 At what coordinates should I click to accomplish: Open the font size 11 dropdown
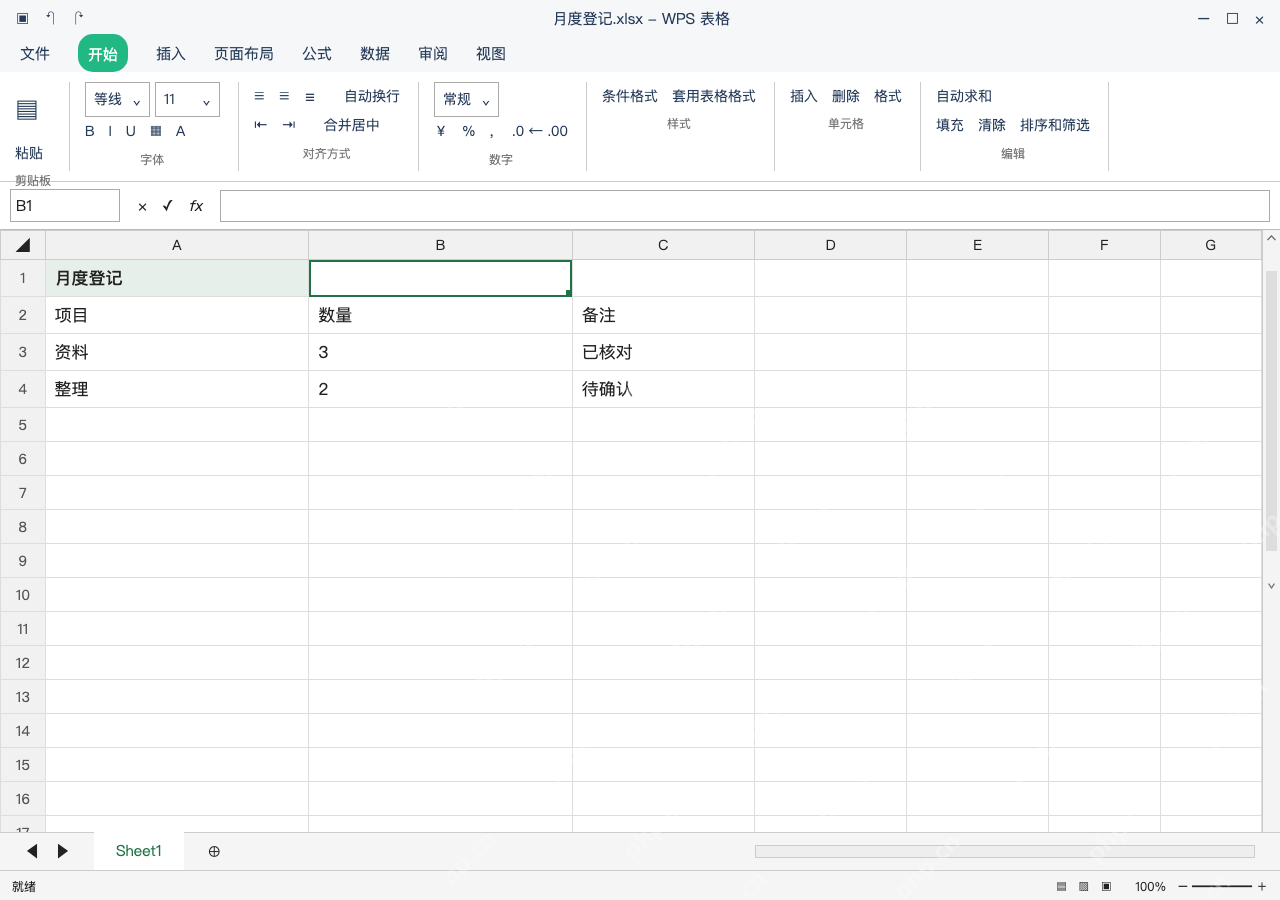(187, 99)
